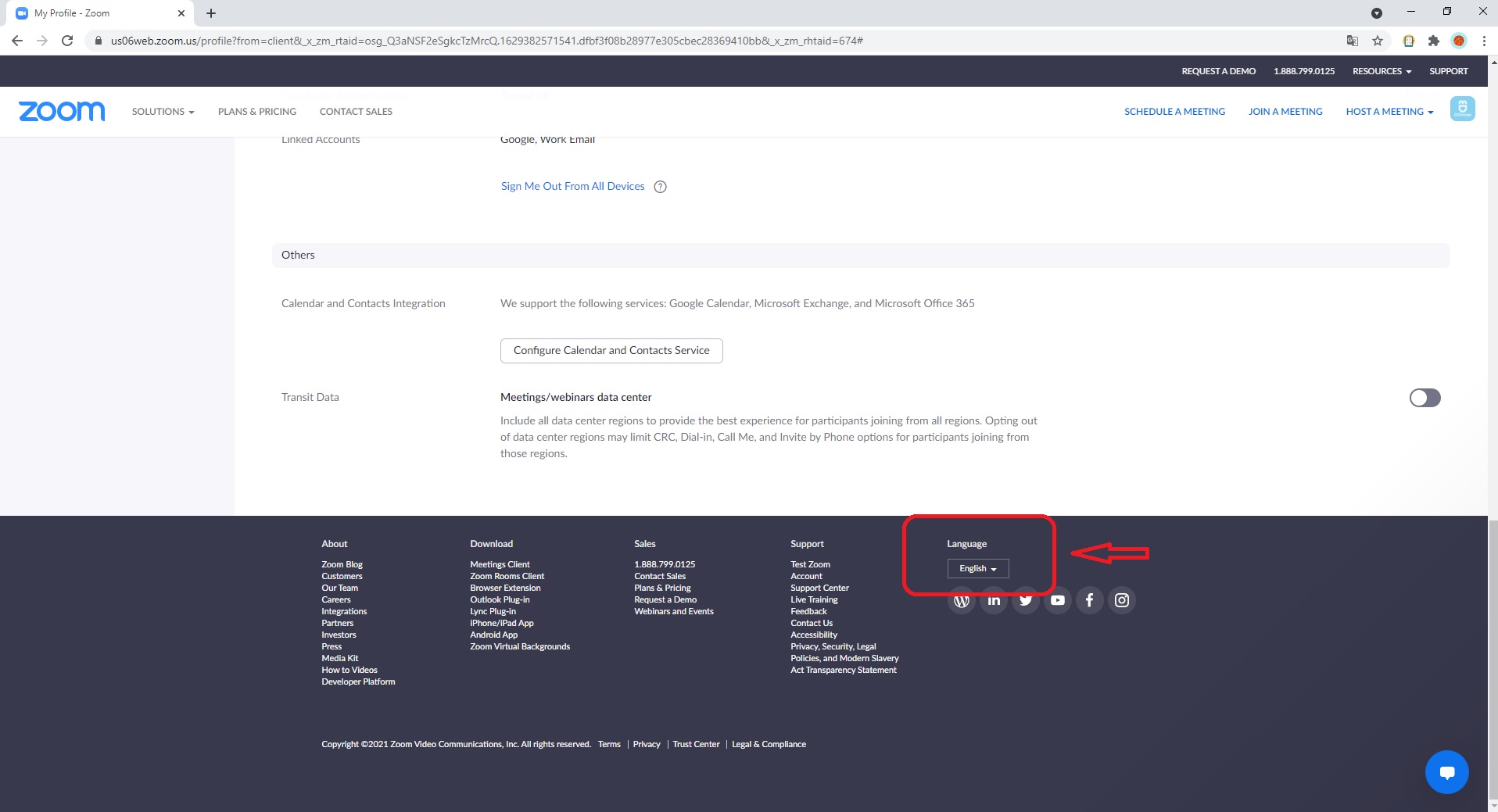Open Investors link in About column
The image size is (1498, 812).
tap(339, 635)
